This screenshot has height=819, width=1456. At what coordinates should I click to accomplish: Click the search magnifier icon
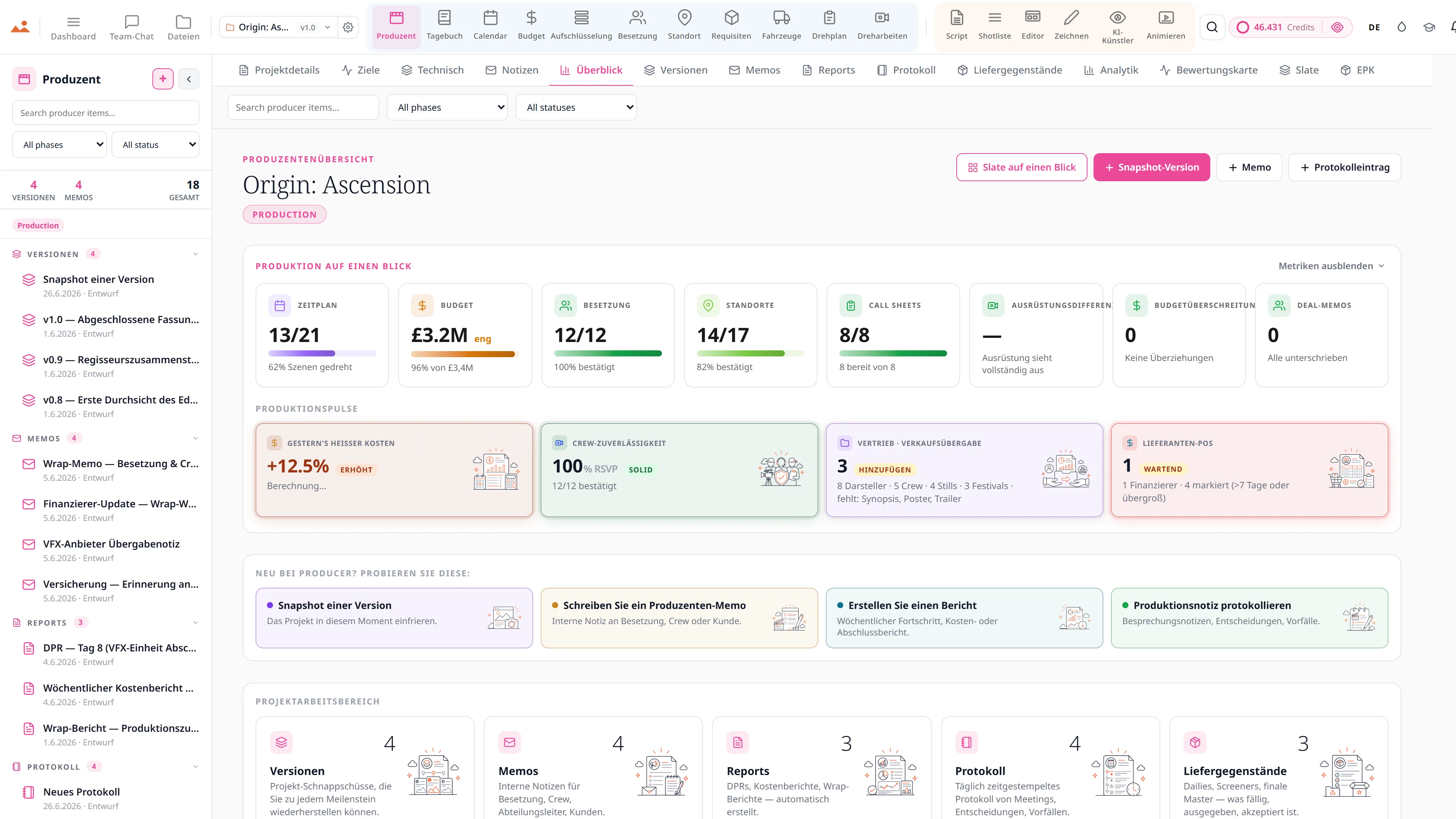pos(1212,27)
